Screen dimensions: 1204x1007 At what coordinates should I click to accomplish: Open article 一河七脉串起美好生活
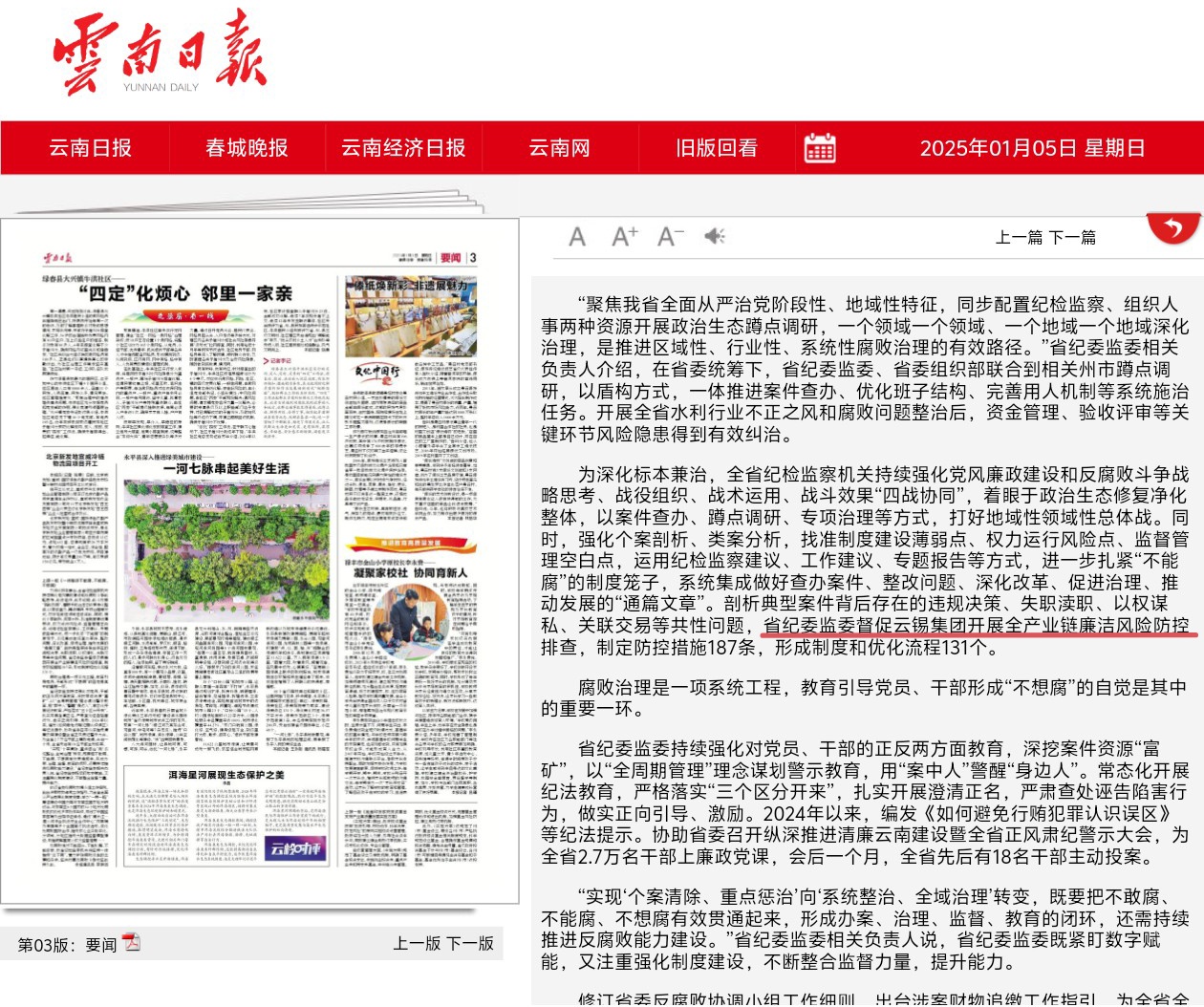tap(226, 468)
